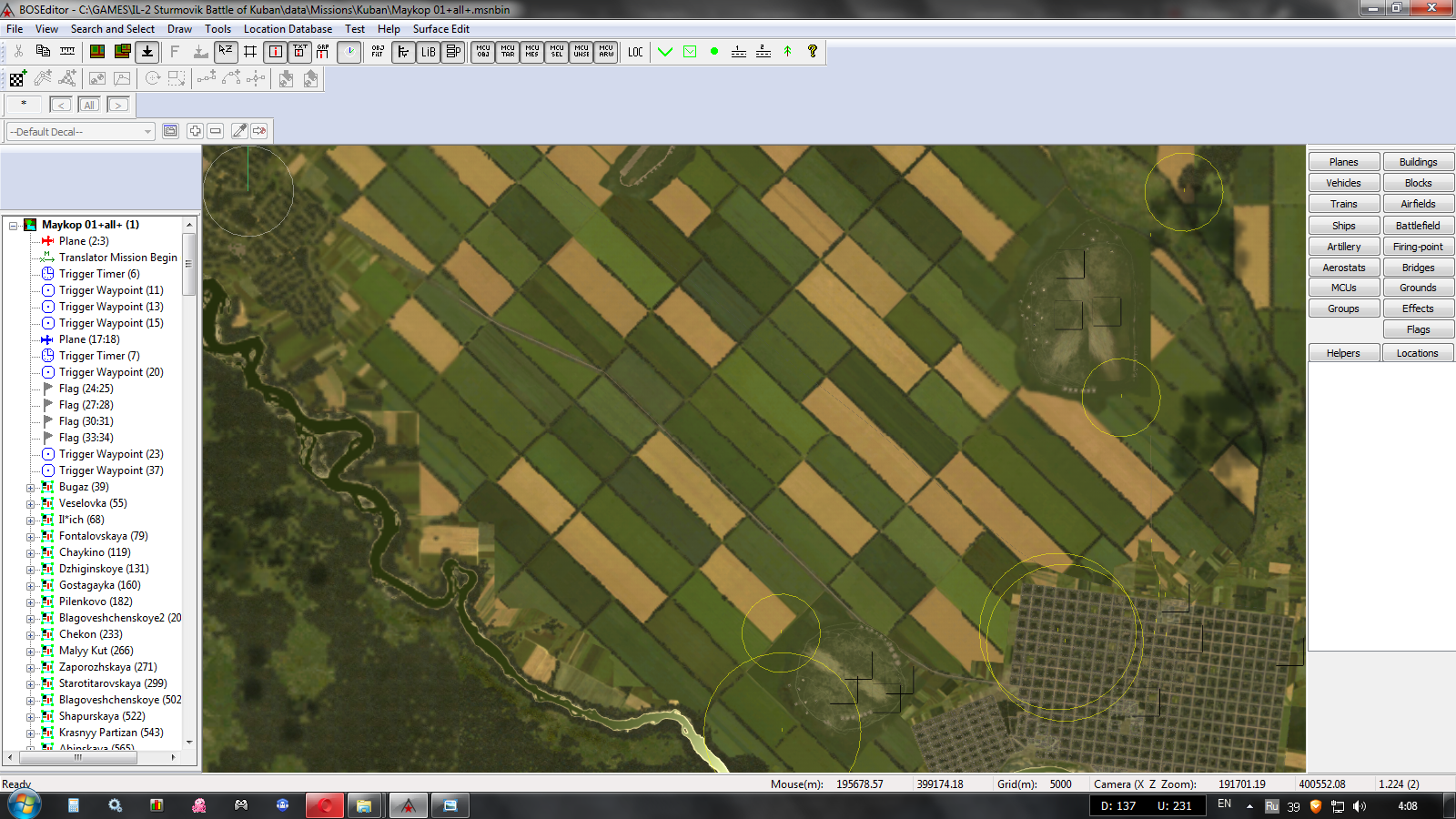
Task: Click the Vehicles button
Action: pos(1343,183)
